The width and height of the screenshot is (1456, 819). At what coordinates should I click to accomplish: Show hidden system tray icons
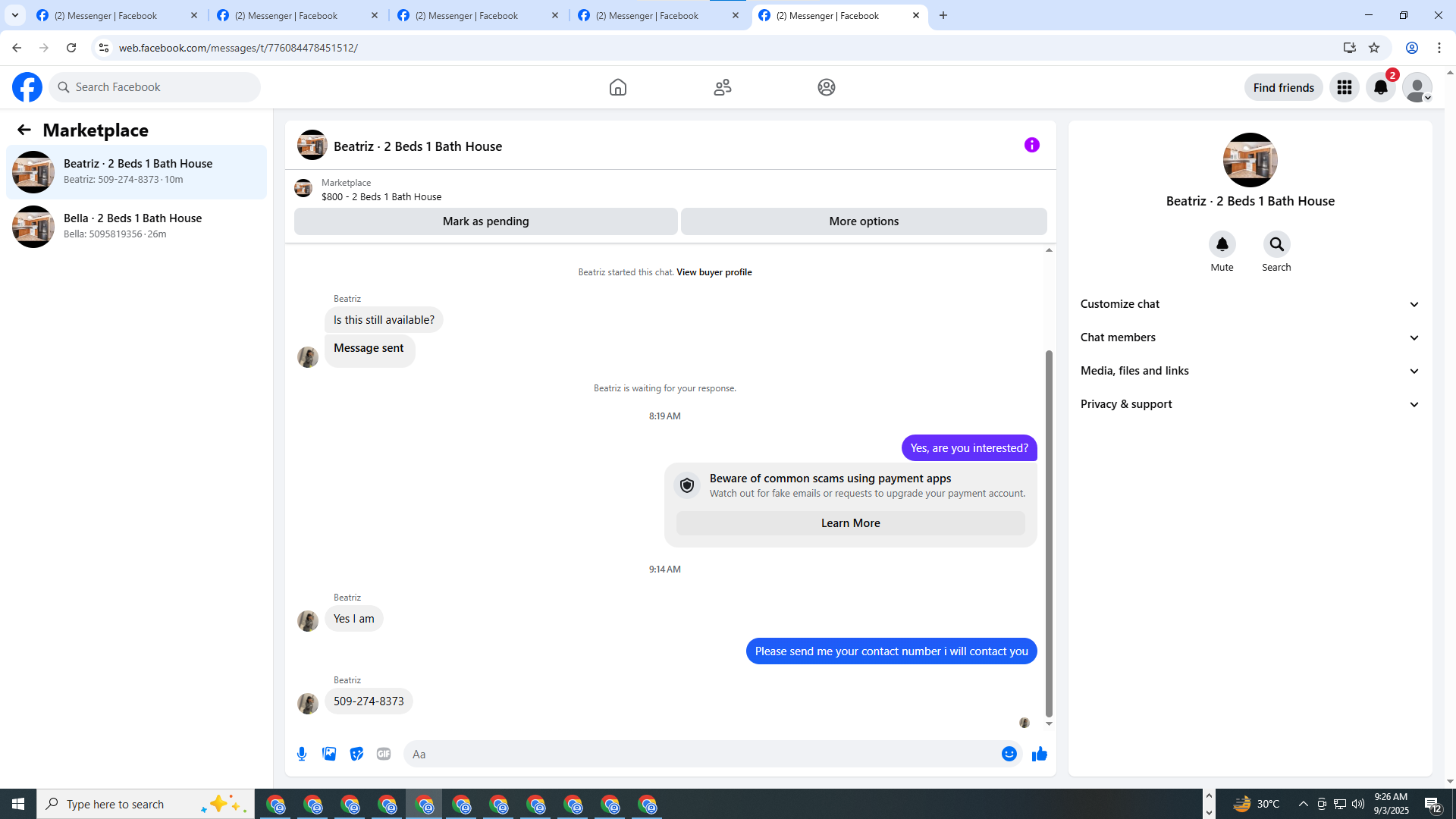click(1303, 804)
